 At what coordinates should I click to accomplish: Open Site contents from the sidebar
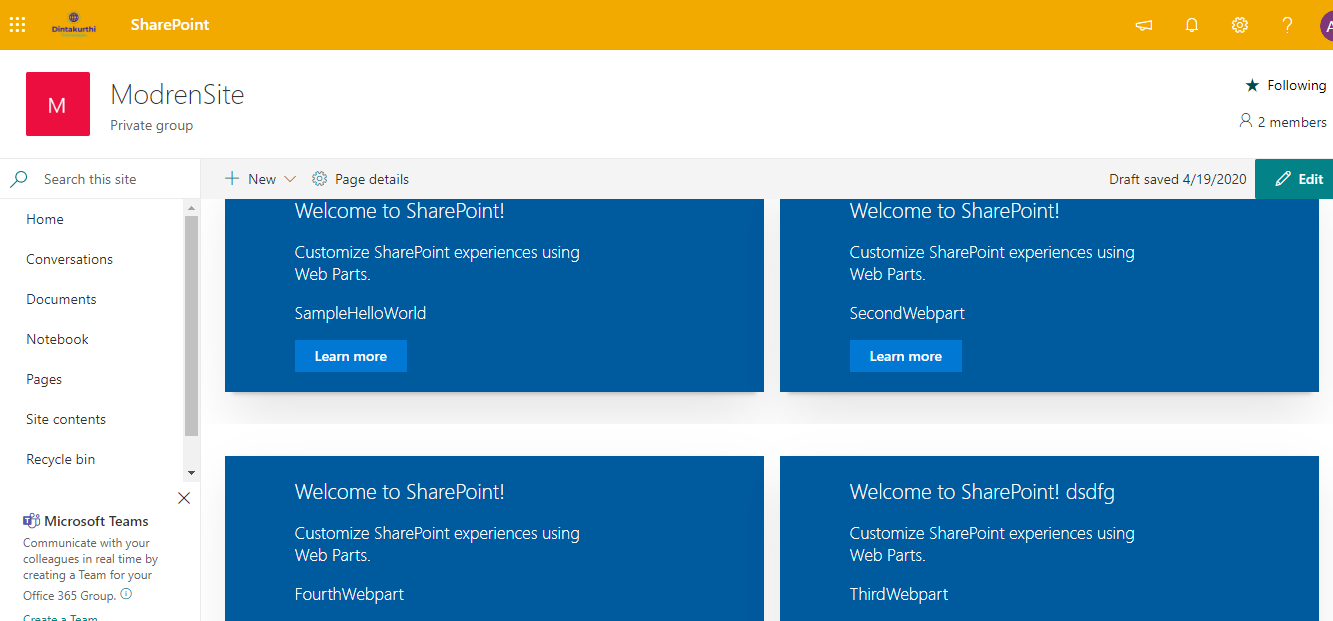click(x=66, y=418)
